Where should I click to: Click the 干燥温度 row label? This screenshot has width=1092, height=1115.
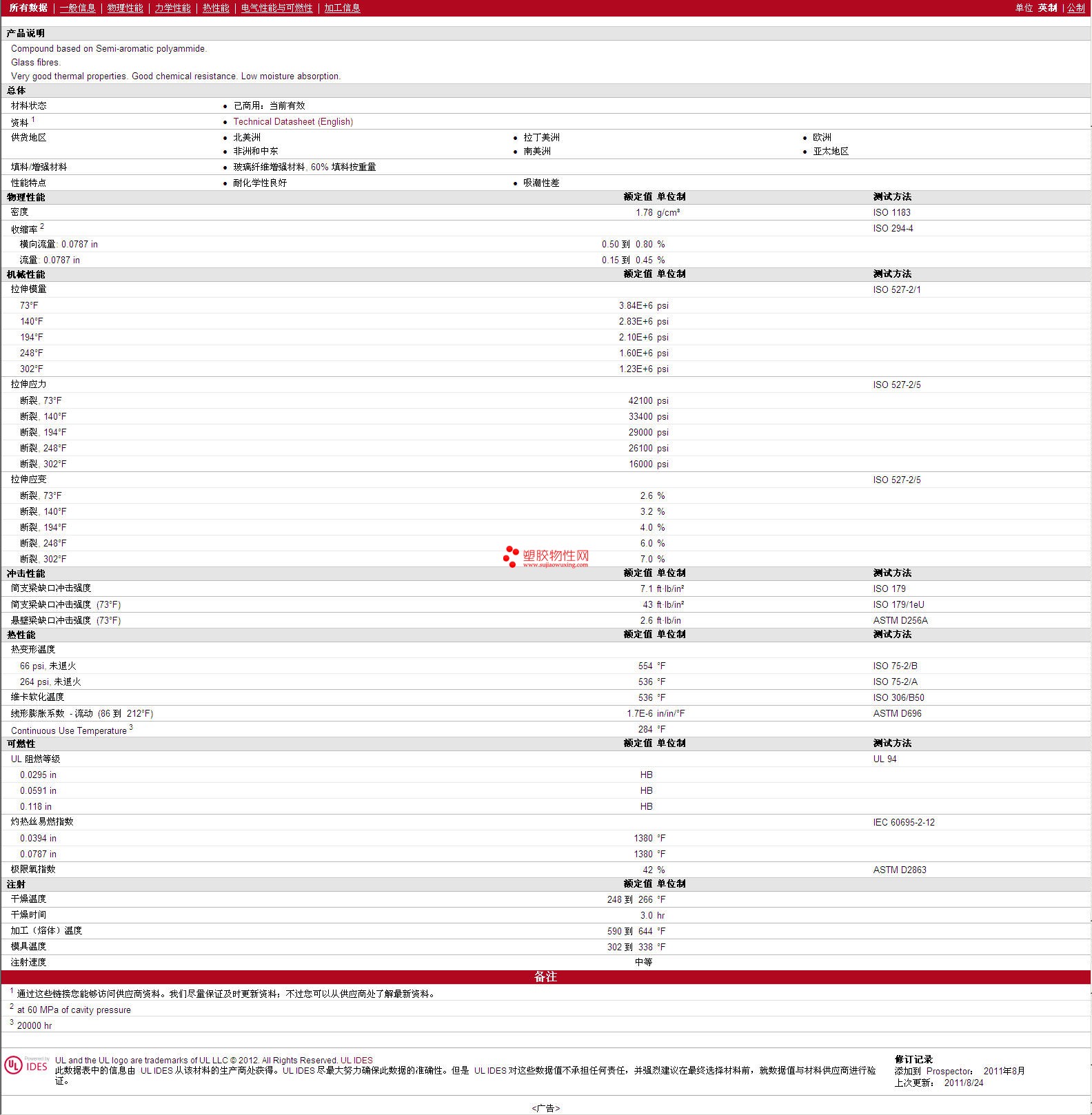pyautogui.click(x=28, y=899)
